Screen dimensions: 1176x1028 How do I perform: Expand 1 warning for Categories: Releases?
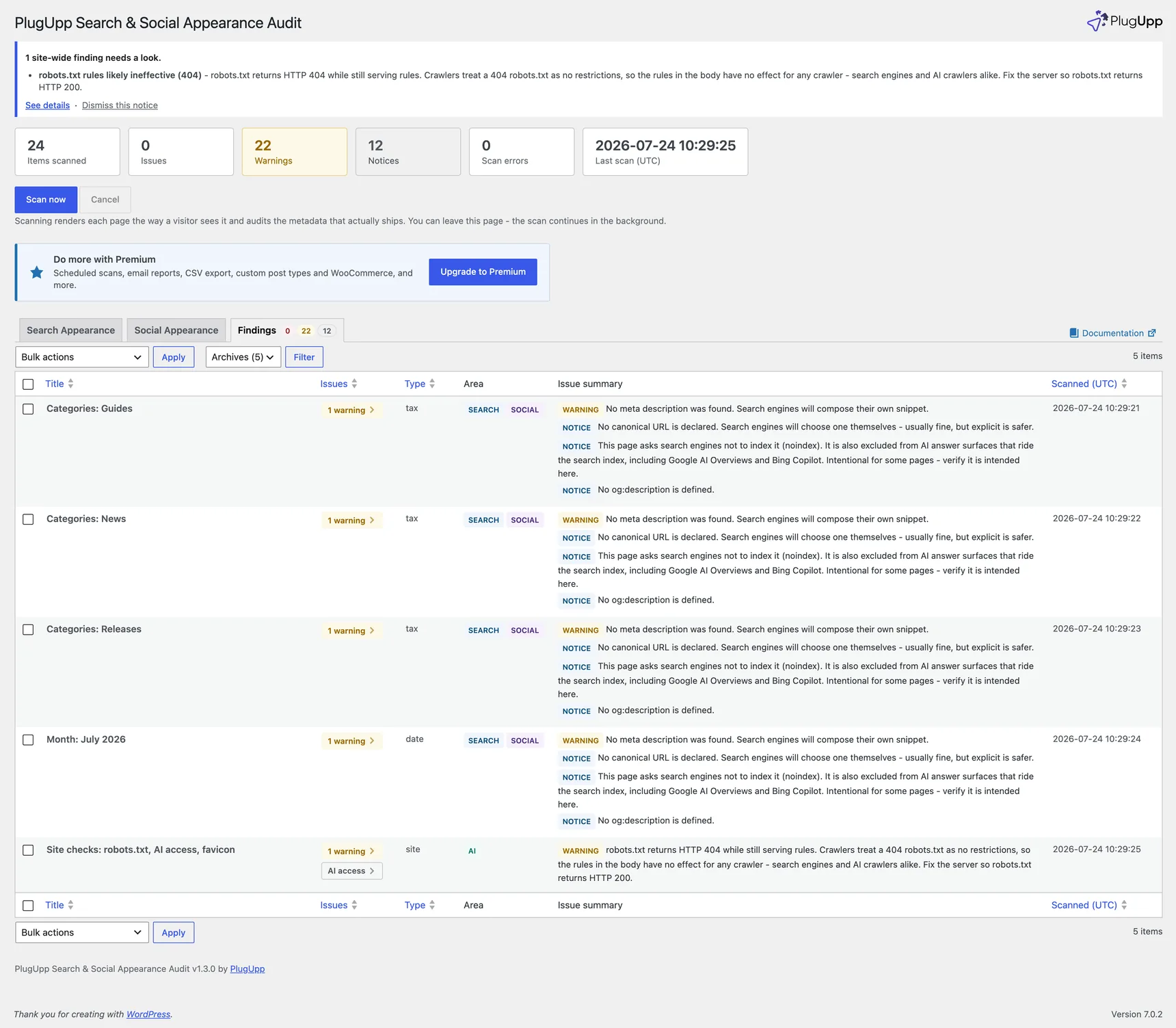pyautogui.click(x=351, y=631)
